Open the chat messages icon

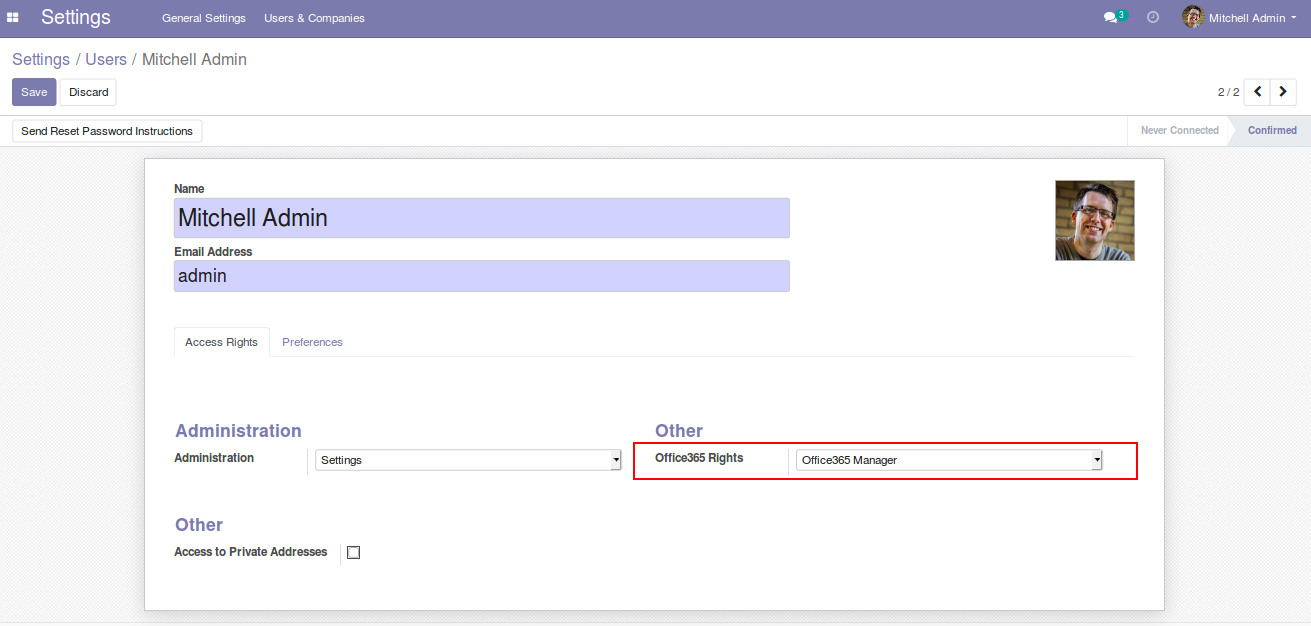coord(1110,18)
